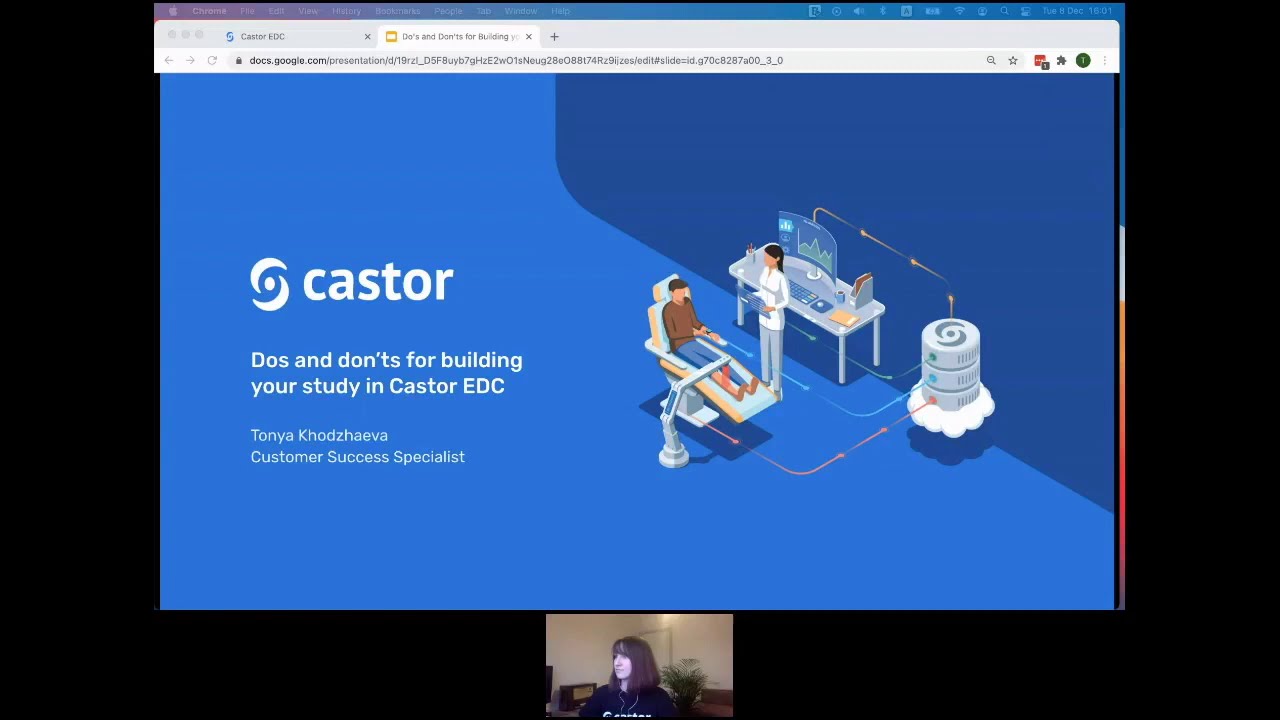Image resolution: width=1280 pixels, height=720 pixels.
Task: Open the zoom magnifier icon in address bar
Action: click(991, 61)
